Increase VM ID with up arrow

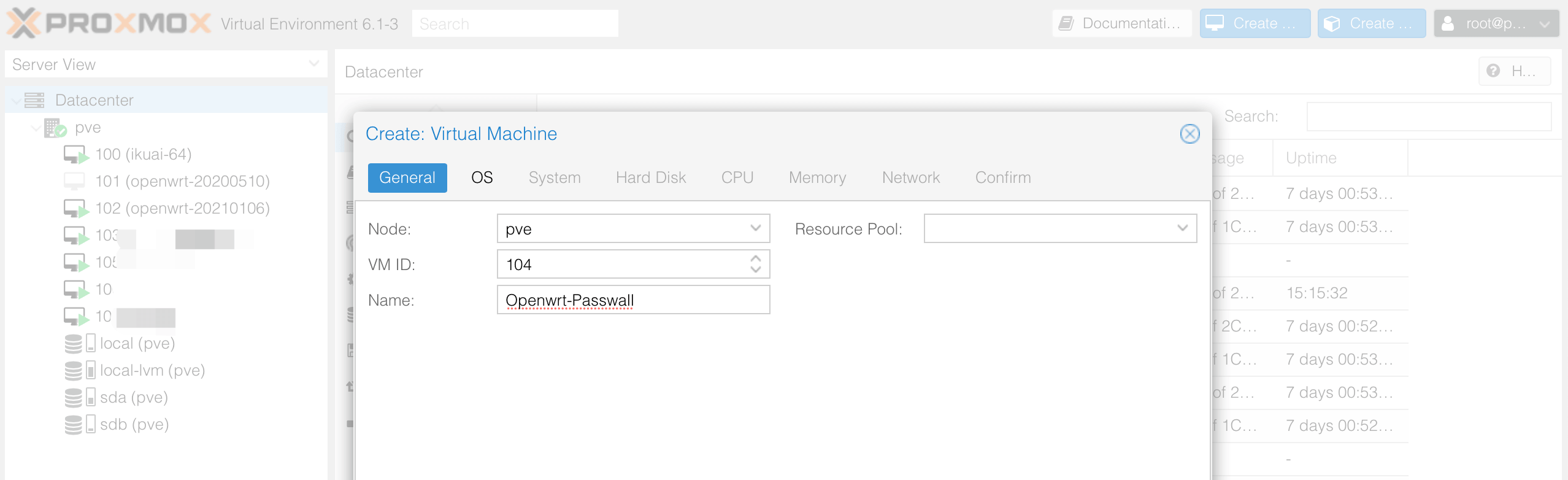point(756,258)
